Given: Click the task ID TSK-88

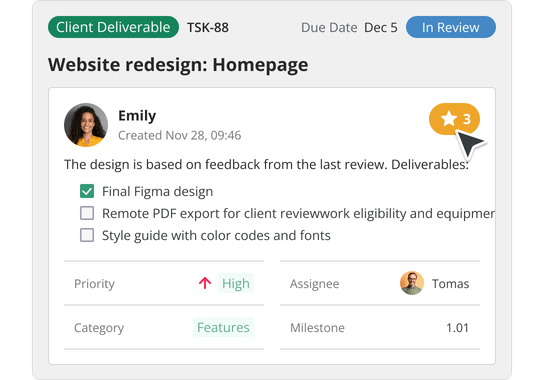Looking at the screenshot, I should pos(208,27).
